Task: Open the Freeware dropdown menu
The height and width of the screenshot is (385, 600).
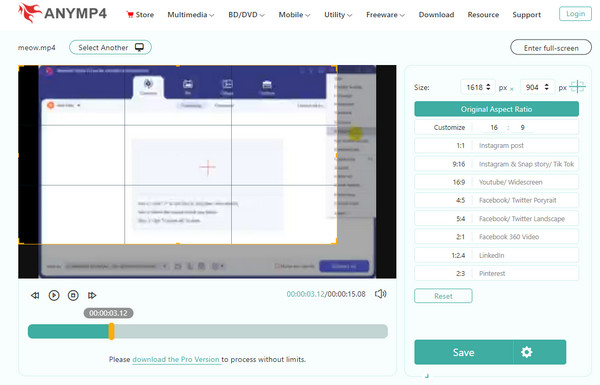Action: pos(385,15)
